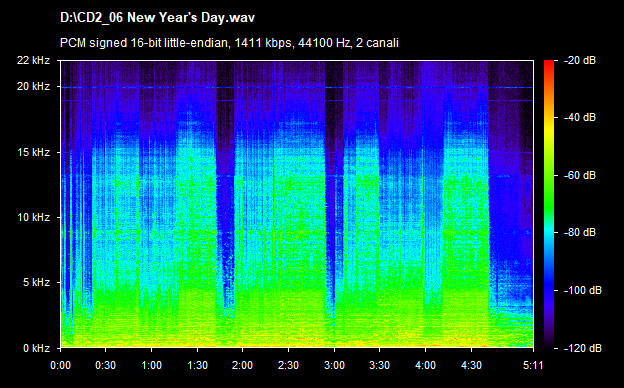The height and width of the screenshot is (388, 624).
Task: Click the file name D:\CD2_06 New Year's Day.wav
Action: click(157, 18)
